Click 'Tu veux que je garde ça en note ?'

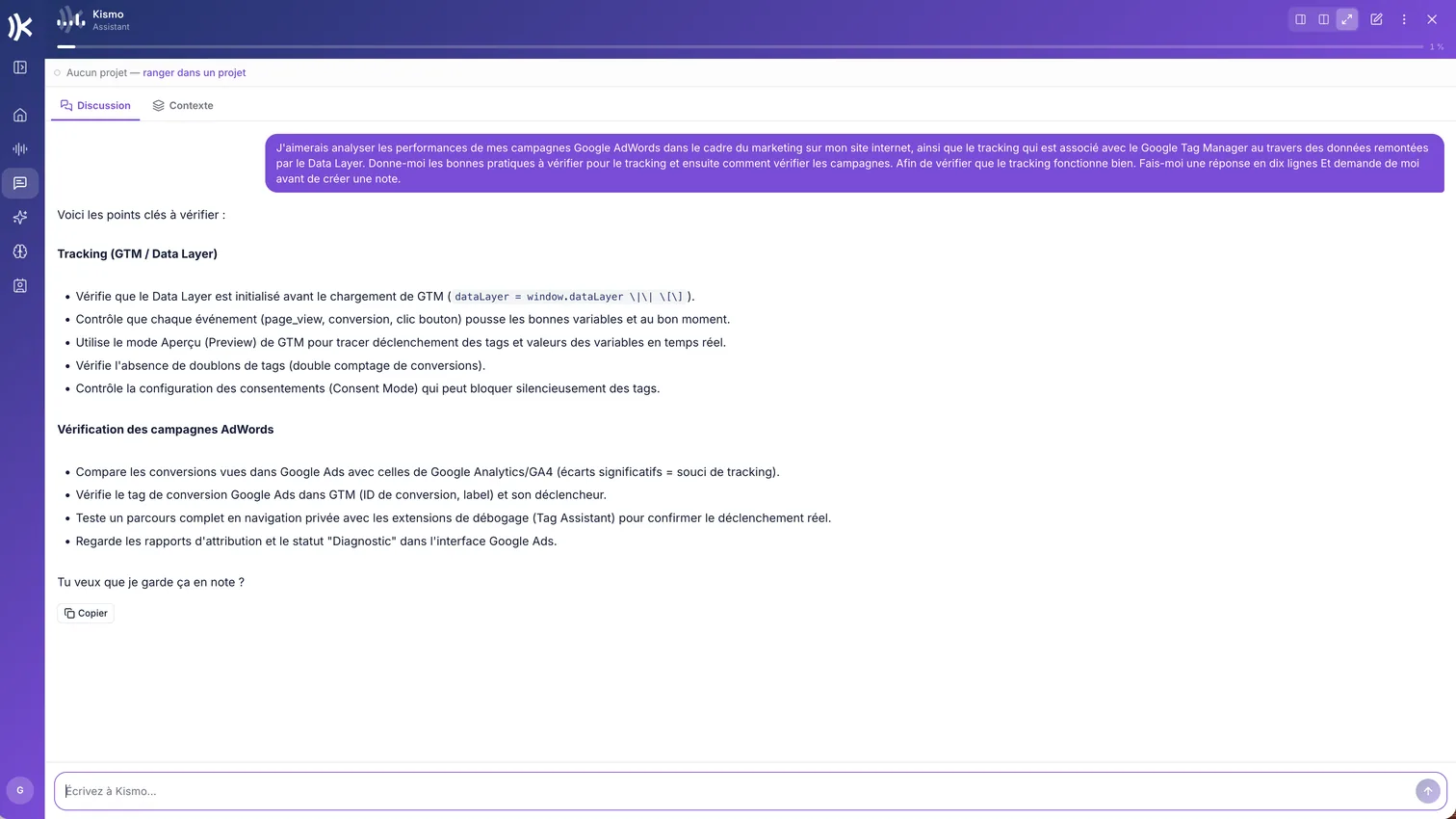pos(151,582)
